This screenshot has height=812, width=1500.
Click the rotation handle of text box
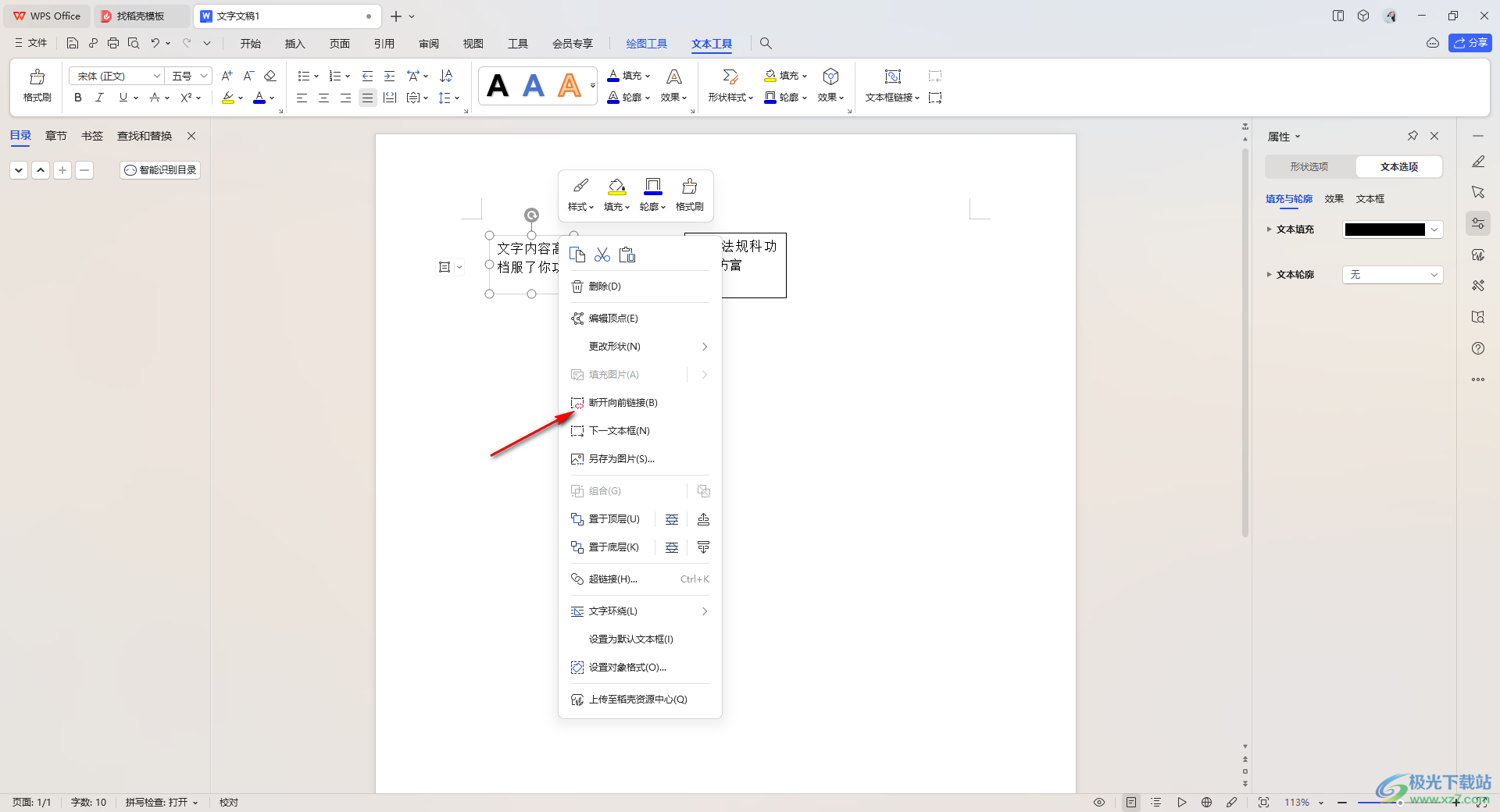pyautogui.click(x=531, y=215)
